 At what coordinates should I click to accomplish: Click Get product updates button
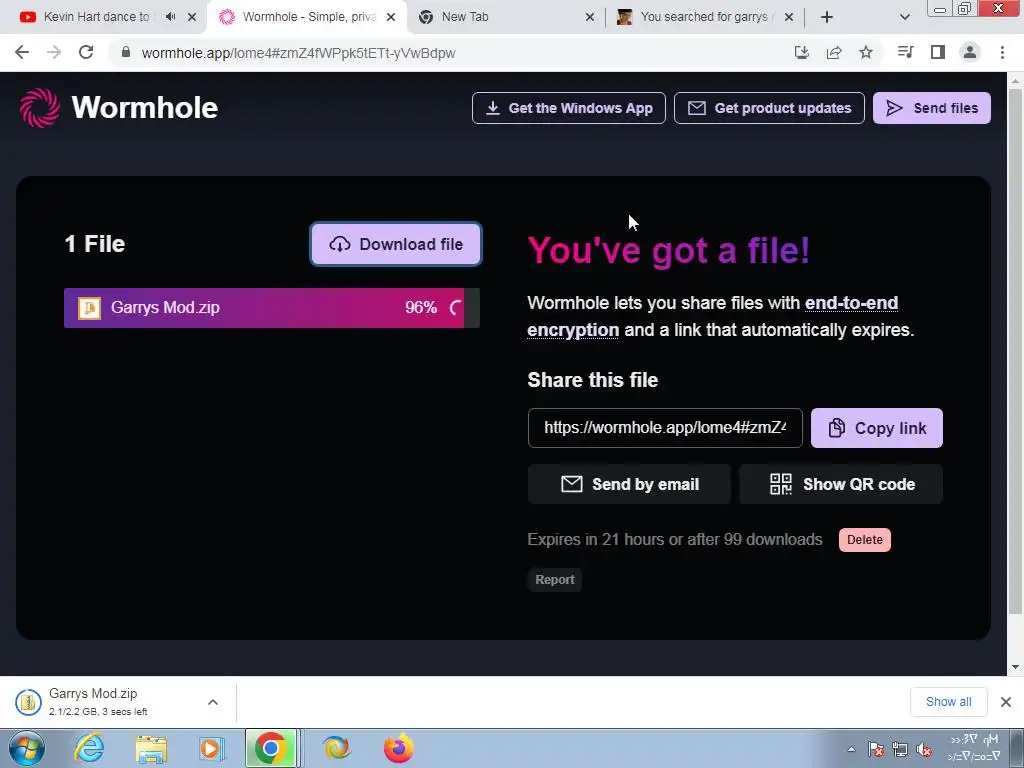click(x=769, y=108)
